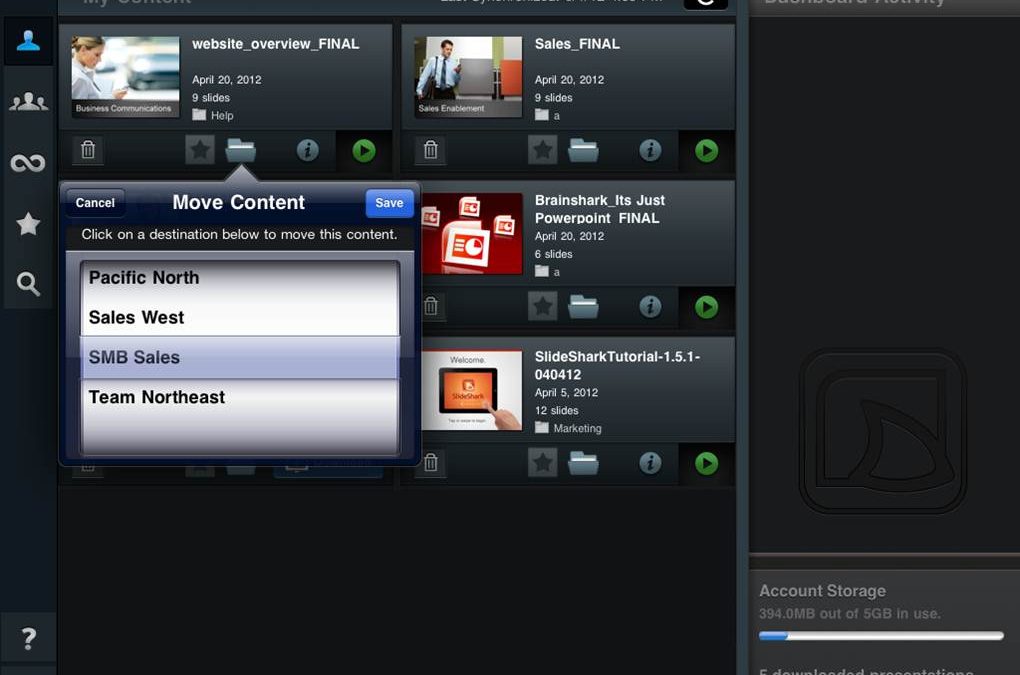Click move folder icon for Sales_FINAL
1020x675 pixels.
click(x=584, y=150)
